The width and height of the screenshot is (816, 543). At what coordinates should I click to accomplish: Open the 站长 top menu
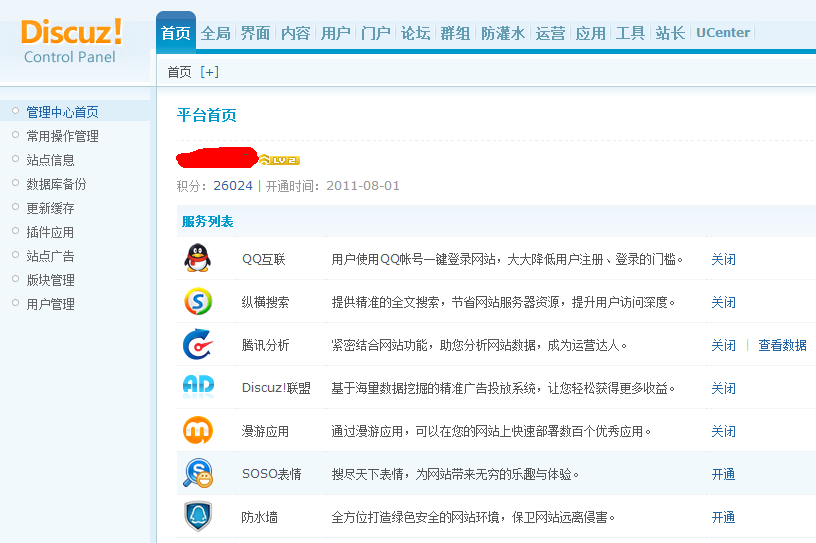pyautogui.click(x=670, y=33)
